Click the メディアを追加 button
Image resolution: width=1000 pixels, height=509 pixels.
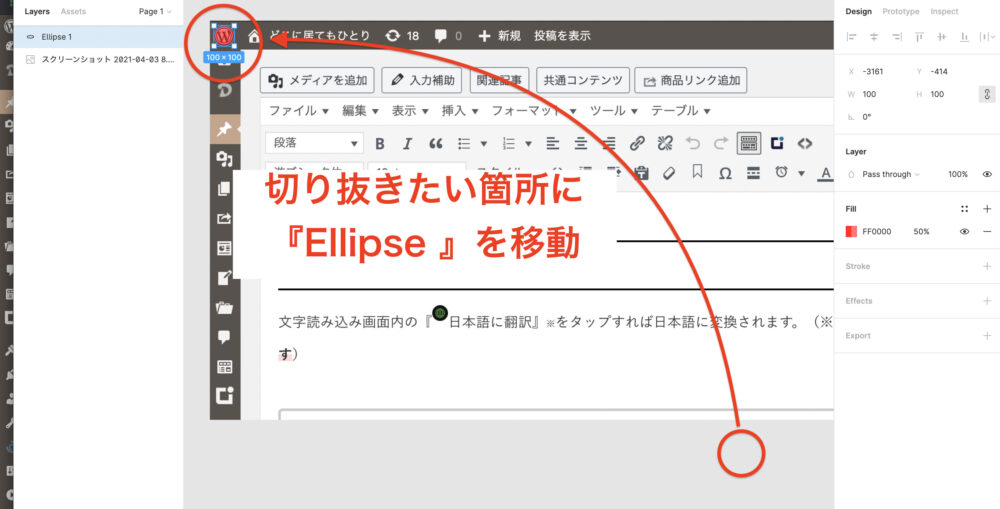[317, 80]
